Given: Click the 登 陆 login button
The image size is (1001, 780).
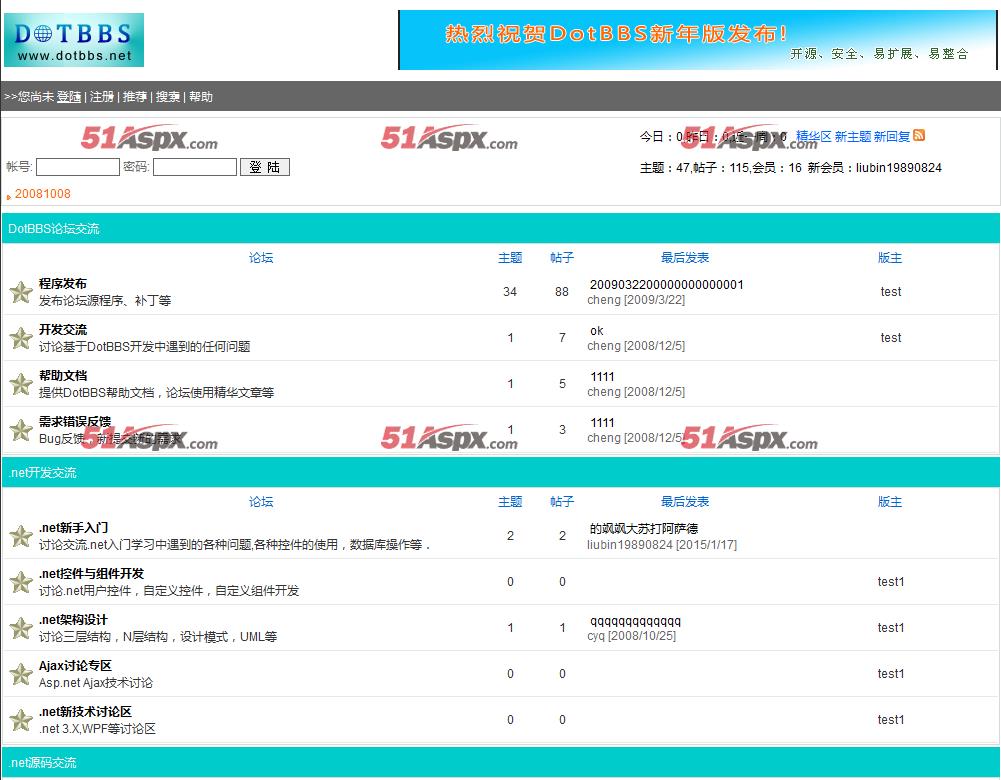Looking at the screenshot, I should tap(265, 167).
